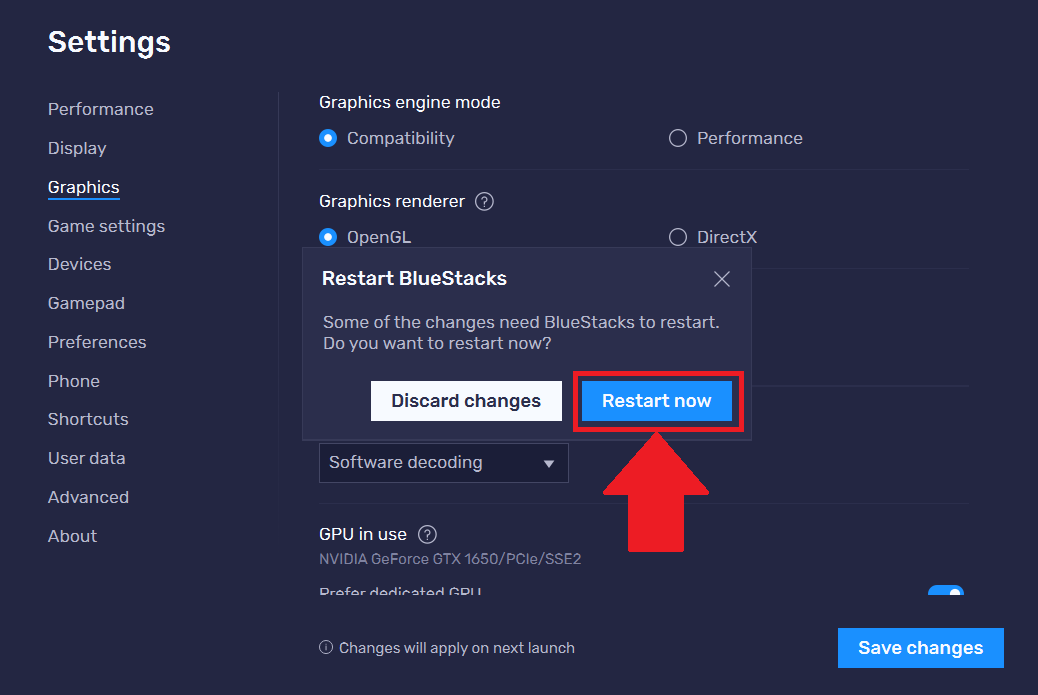The width and height of the screenshot is (1038, 695).
Task: Go to Advanced settings
Action: coord(88,497)
